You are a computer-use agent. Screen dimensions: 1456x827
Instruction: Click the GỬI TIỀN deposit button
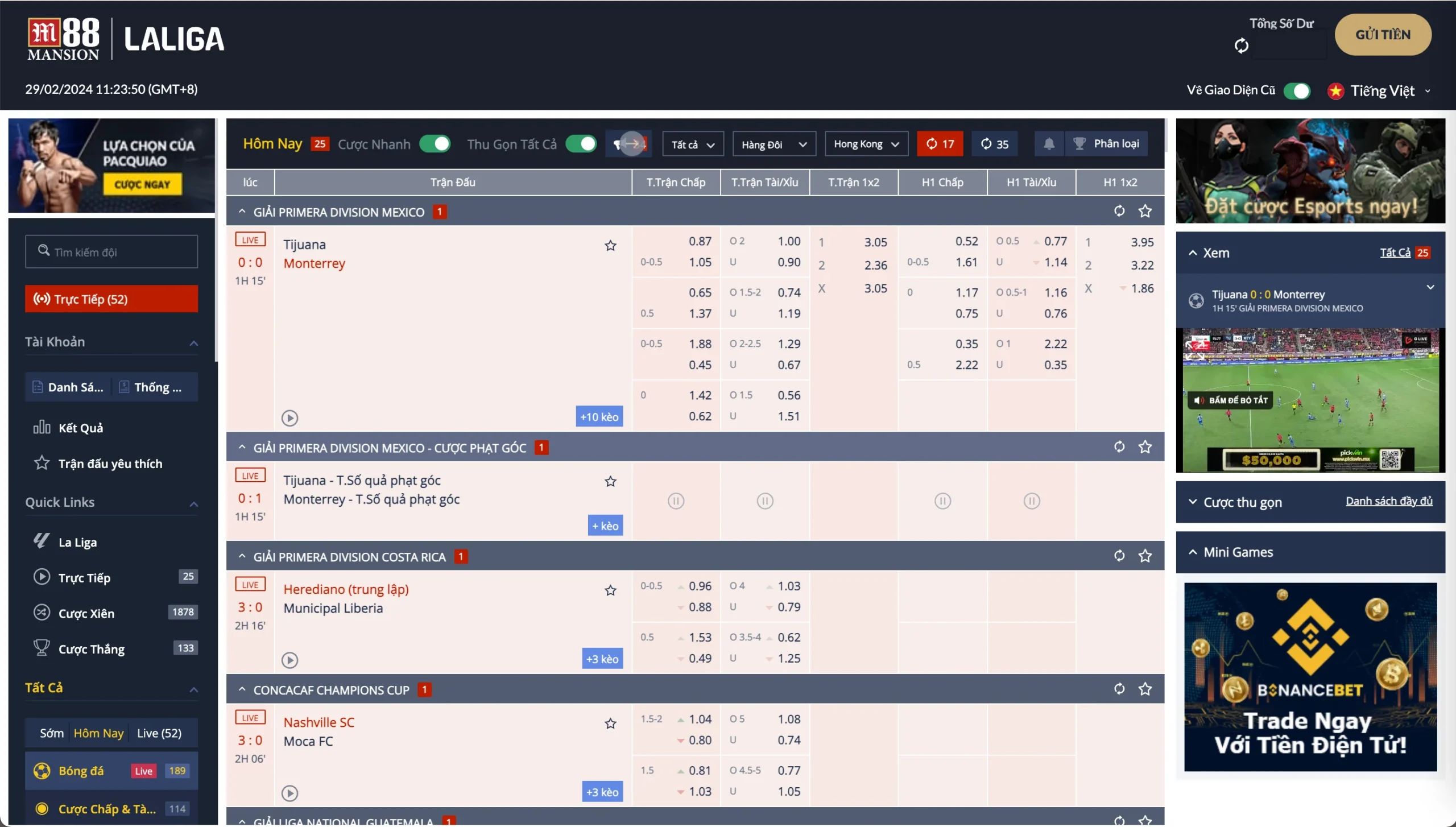[x=1383, y=35]
